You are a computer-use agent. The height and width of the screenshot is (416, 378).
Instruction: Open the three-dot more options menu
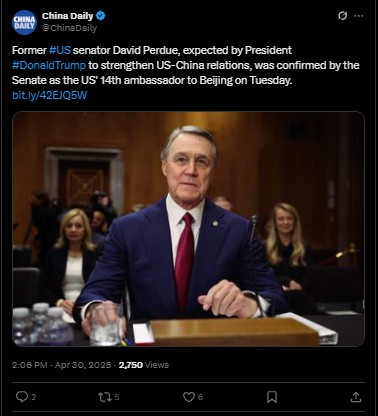[x=359, y=16]
